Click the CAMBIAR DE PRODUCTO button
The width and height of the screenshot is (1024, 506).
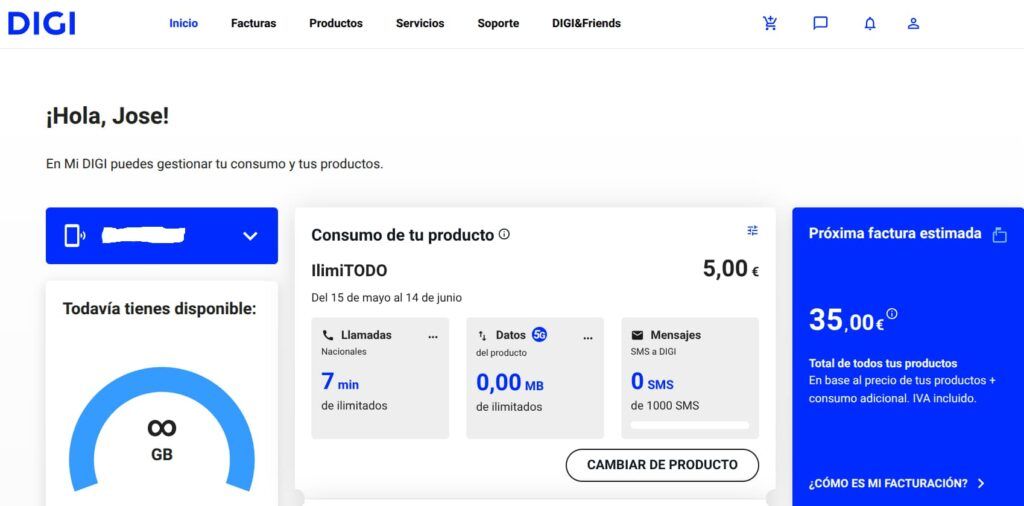[662, 465]
